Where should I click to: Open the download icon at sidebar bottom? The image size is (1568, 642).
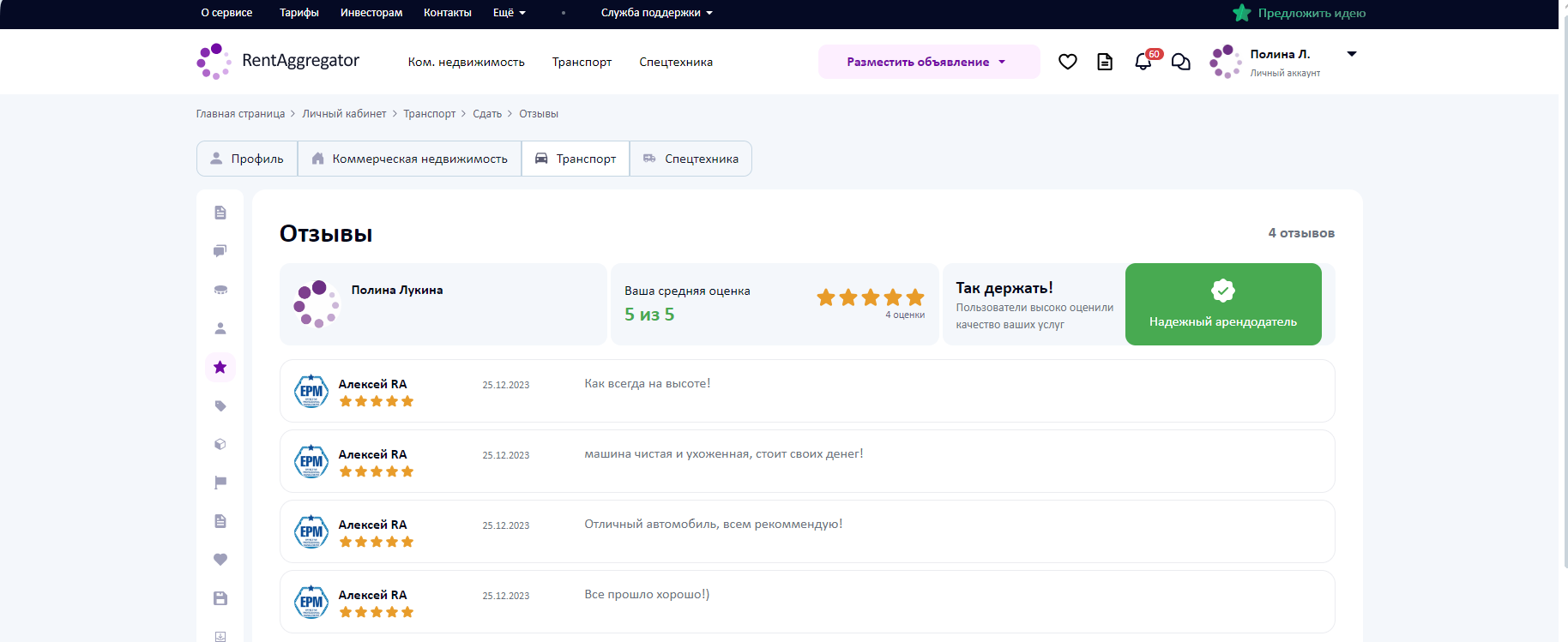tap(220, 636)
